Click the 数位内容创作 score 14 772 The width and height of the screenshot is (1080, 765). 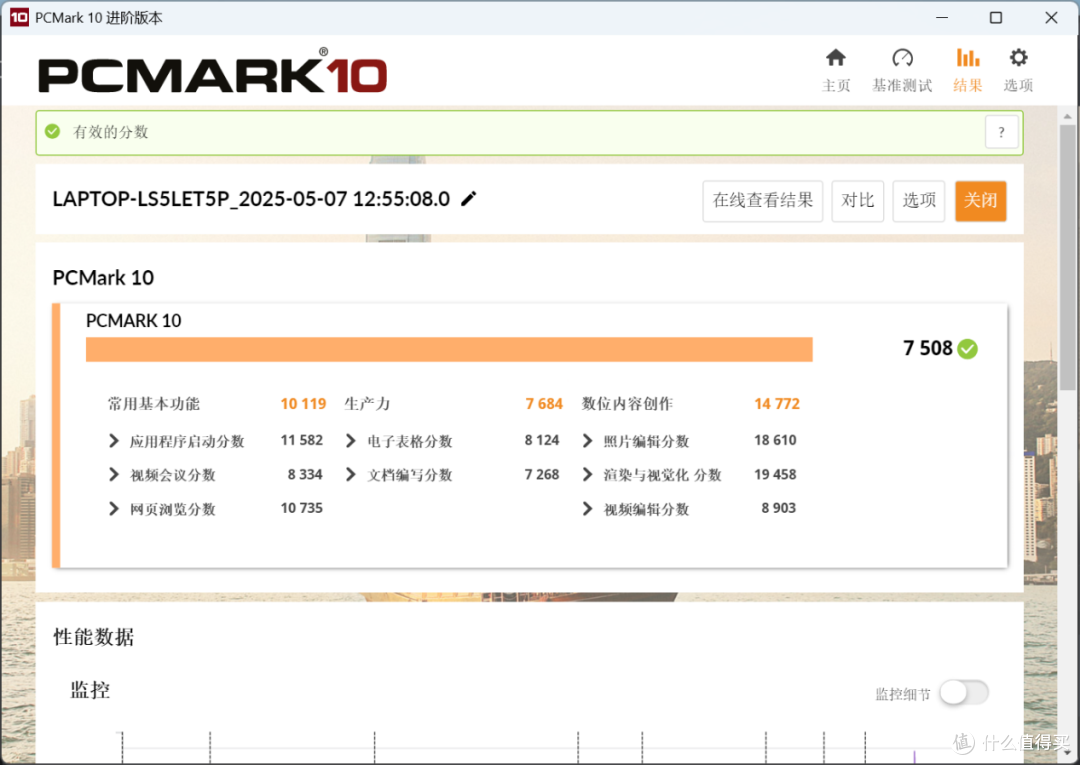(777, 404)
